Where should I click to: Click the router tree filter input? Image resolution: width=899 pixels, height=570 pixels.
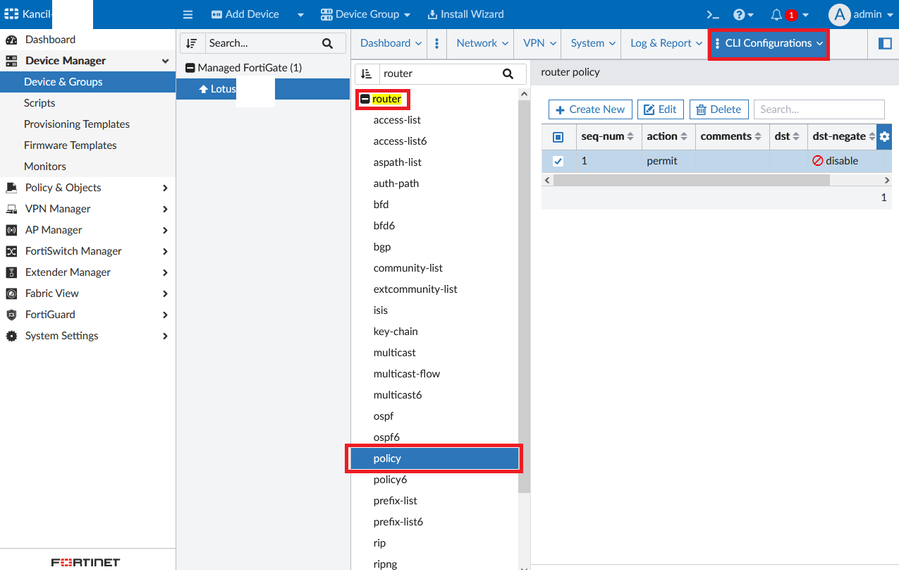click(438, 73)
